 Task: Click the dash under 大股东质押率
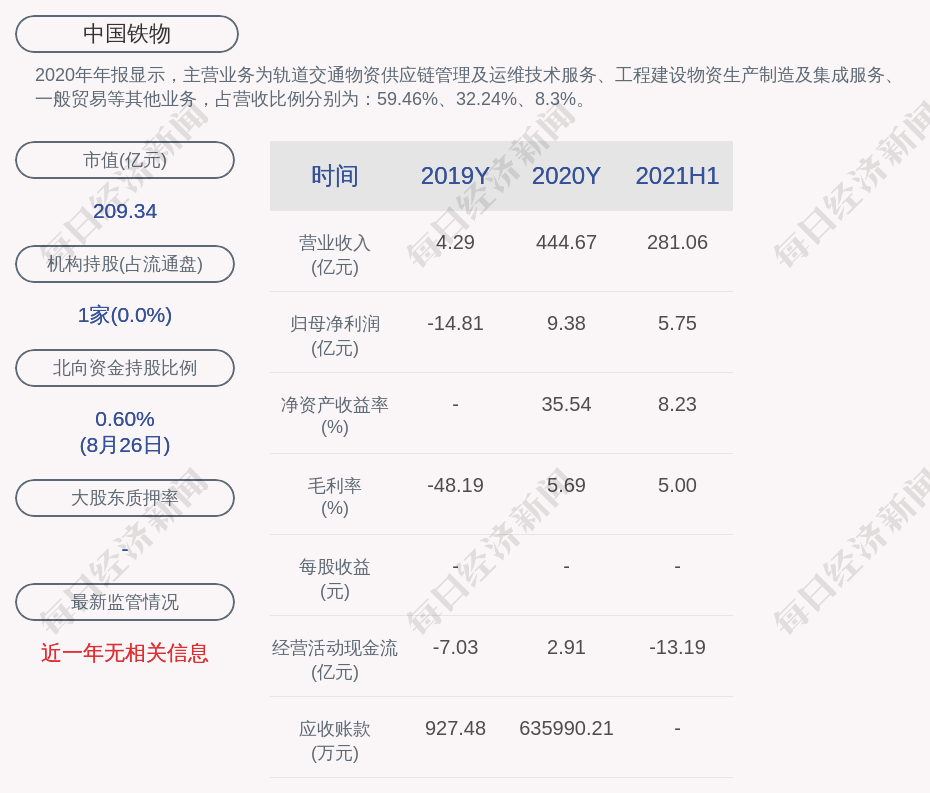125,550
